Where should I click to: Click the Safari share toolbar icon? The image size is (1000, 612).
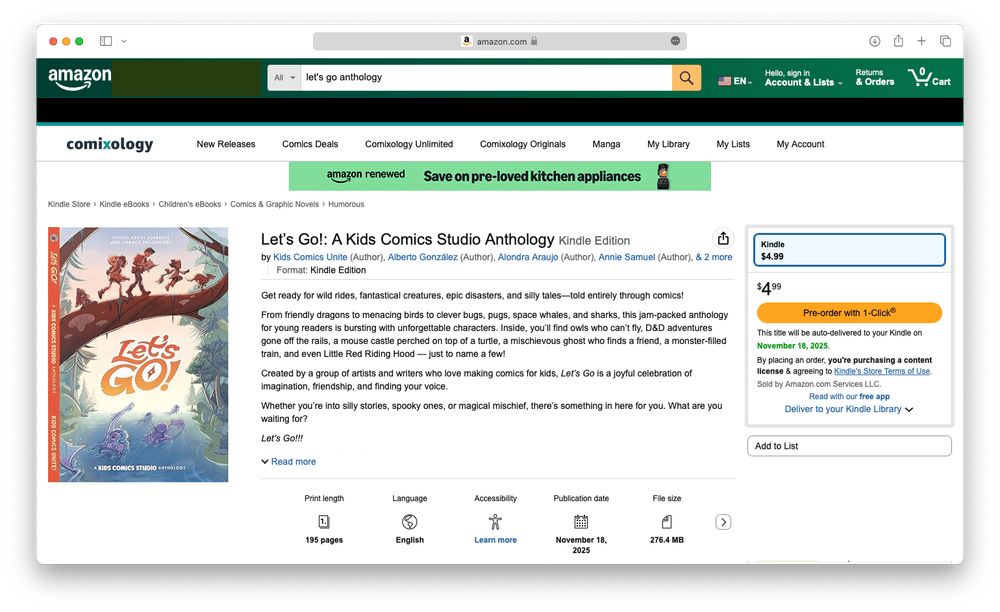pyautogui.click(x=898, y=41)
